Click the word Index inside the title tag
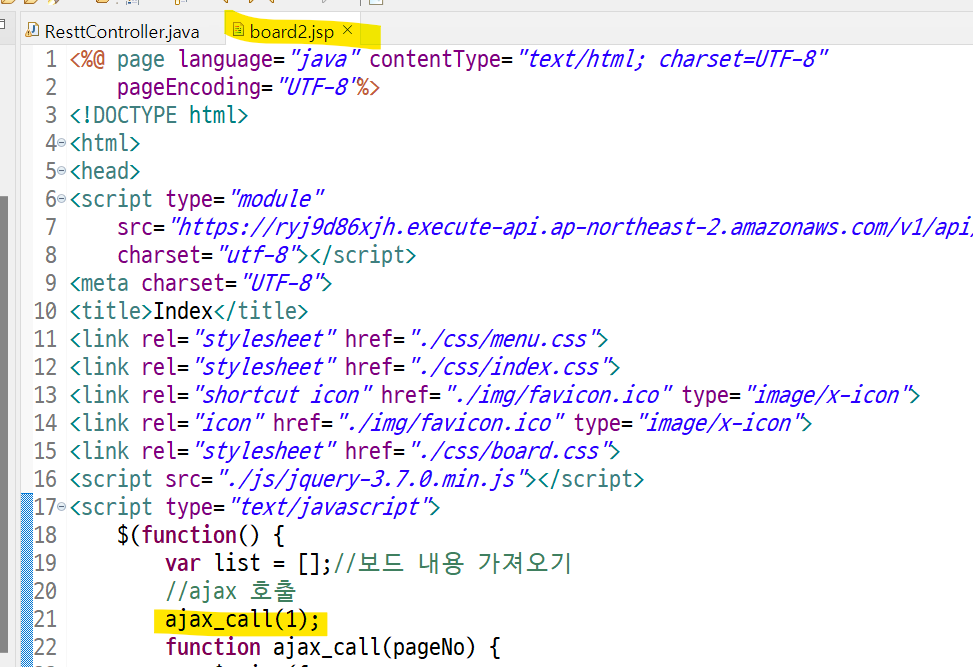The image size is (973, 667). tap(183, 311)
